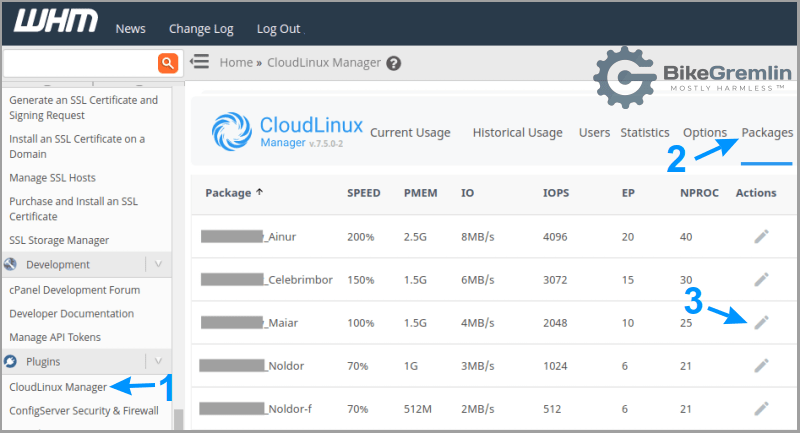Click the 3072 IOPS value
The width and height of the screenshot is (800, 433).
point(555,280)
